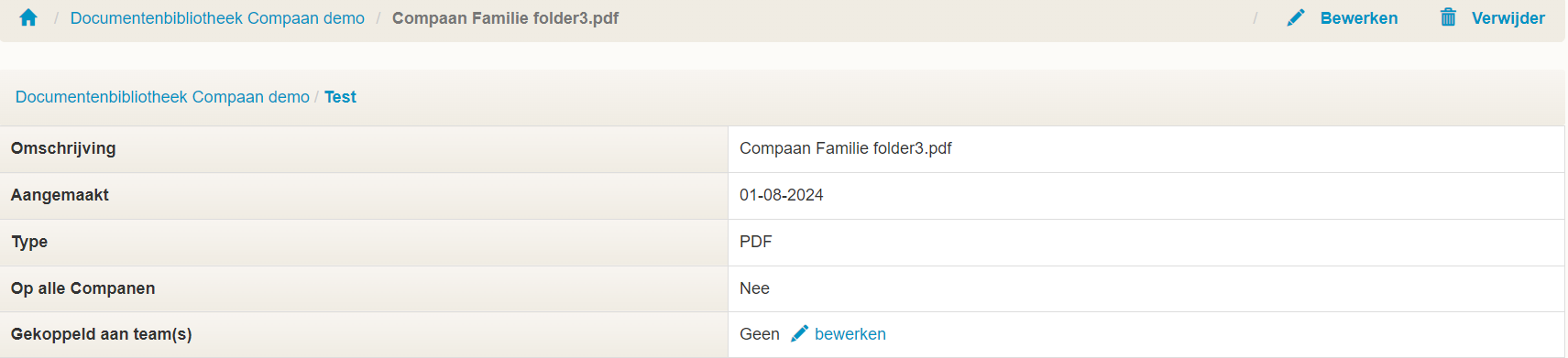Open Documentenbibliotheek Compaan demo in top breadcrumb
The height and width of the screenshot is (358, 1568).
(x=217, y=18)
